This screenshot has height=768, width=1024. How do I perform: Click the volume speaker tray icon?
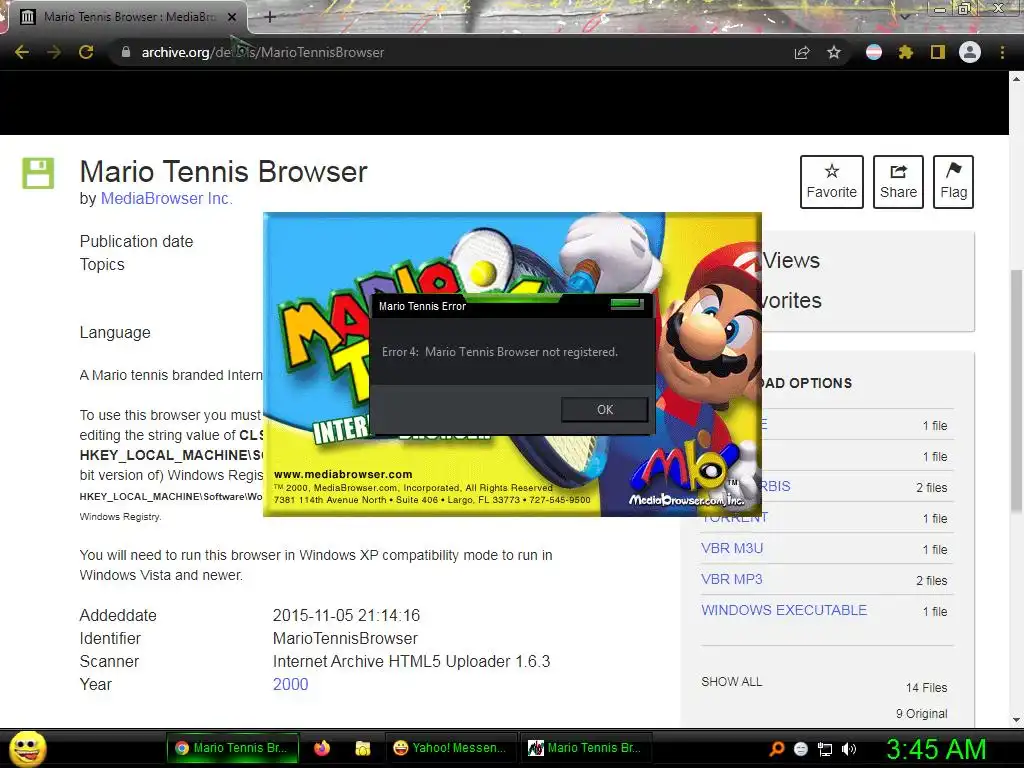coord(849,749)
